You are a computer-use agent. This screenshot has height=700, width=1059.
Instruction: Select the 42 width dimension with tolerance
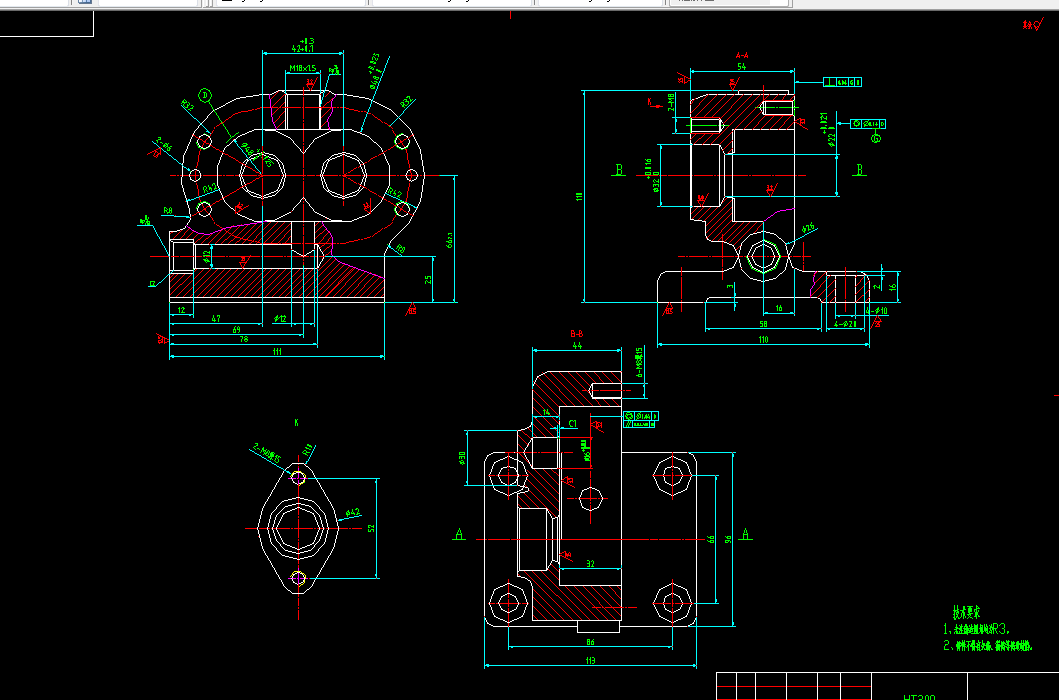point(303,45)
